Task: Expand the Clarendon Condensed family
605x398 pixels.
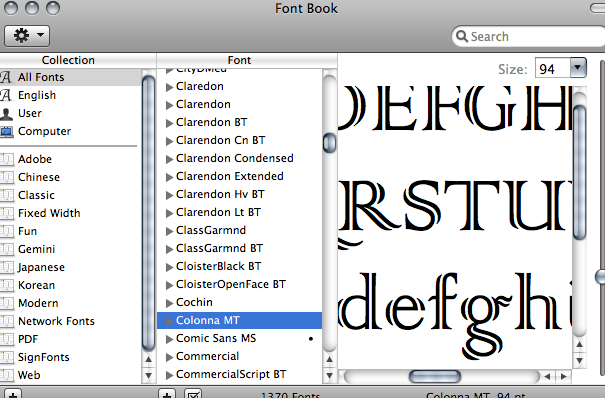Action: click(x=169, y=159)
